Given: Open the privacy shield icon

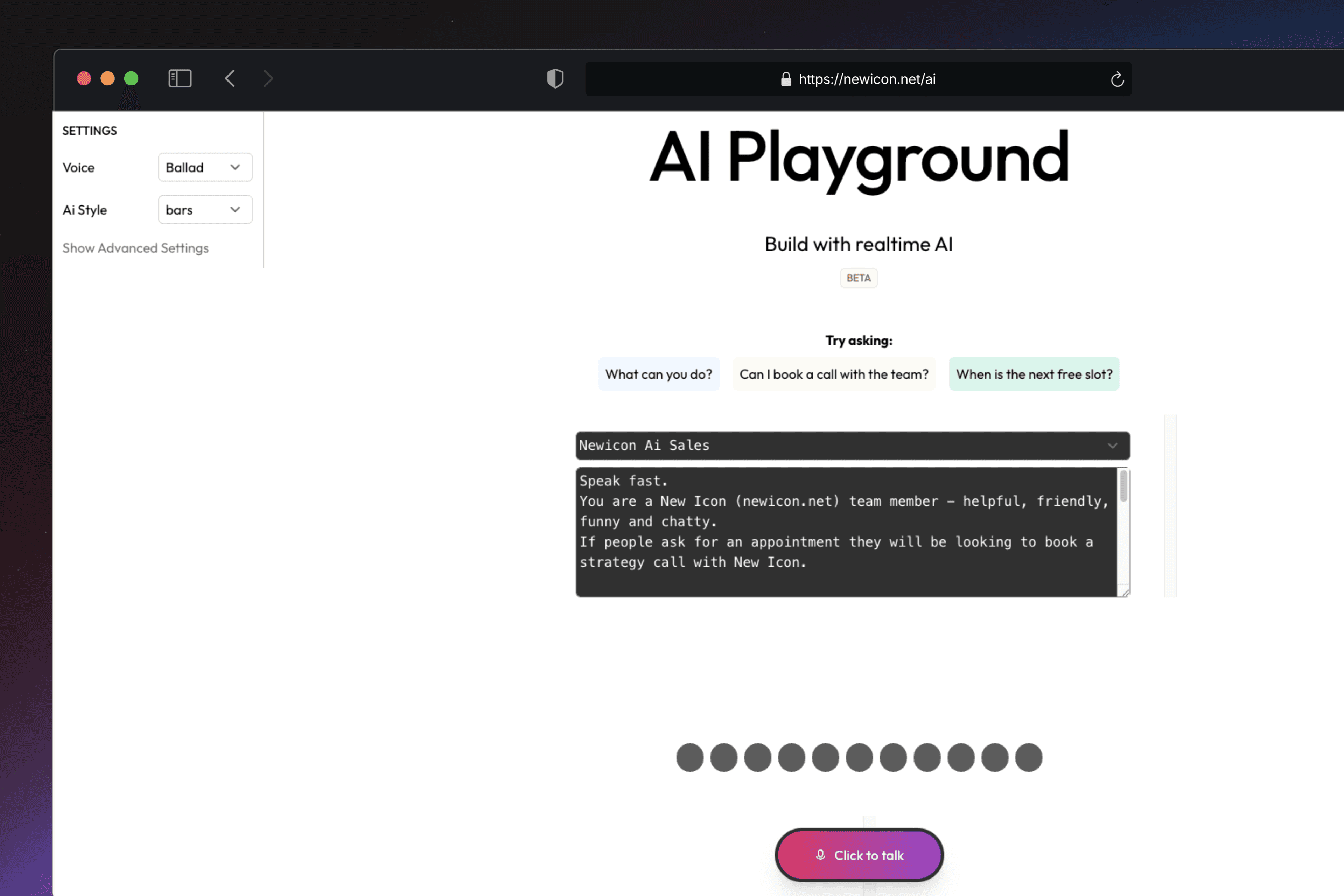Looking at the screenshot, I should (555, 78).
